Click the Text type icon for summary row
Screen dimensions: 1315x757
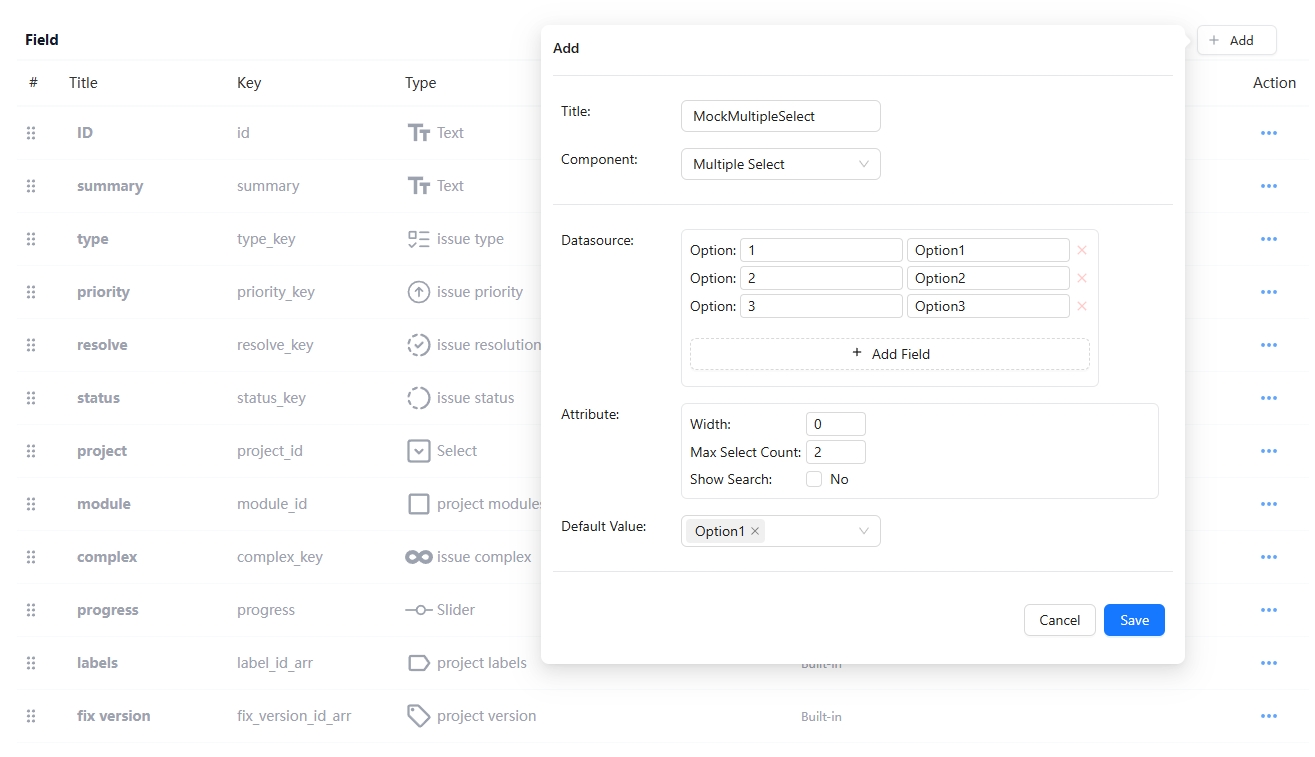coord(418,185)
